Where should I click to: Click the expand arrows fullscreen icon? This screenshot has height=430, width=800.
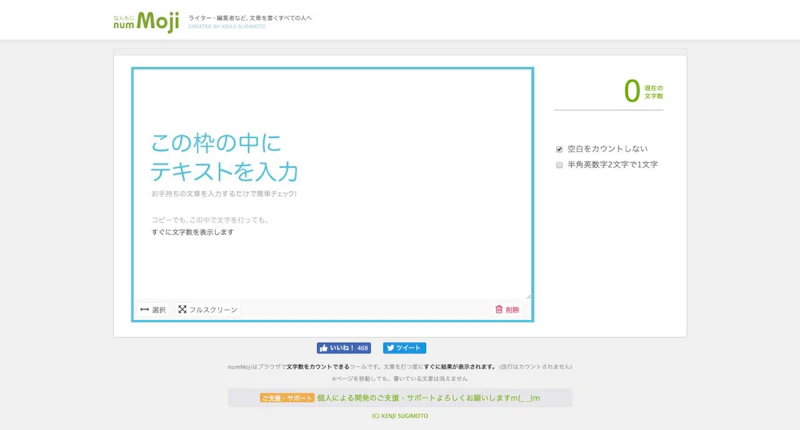(182, 309)
